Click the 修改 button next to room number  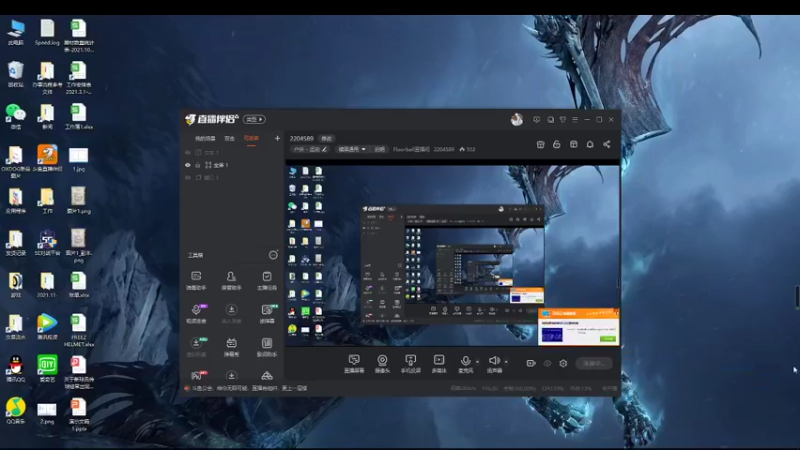click(x=327, y=138)
